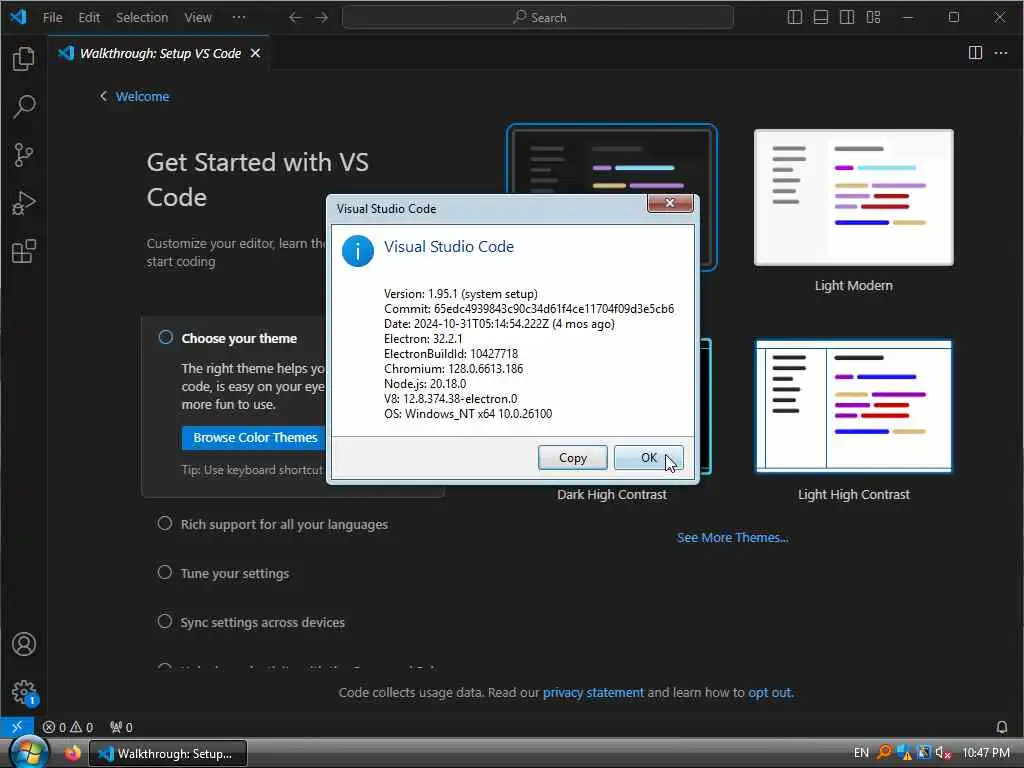Go forward with navigation arrow
The width and height of the screenshot is (1024, 768).
click(x=321, y=18)
